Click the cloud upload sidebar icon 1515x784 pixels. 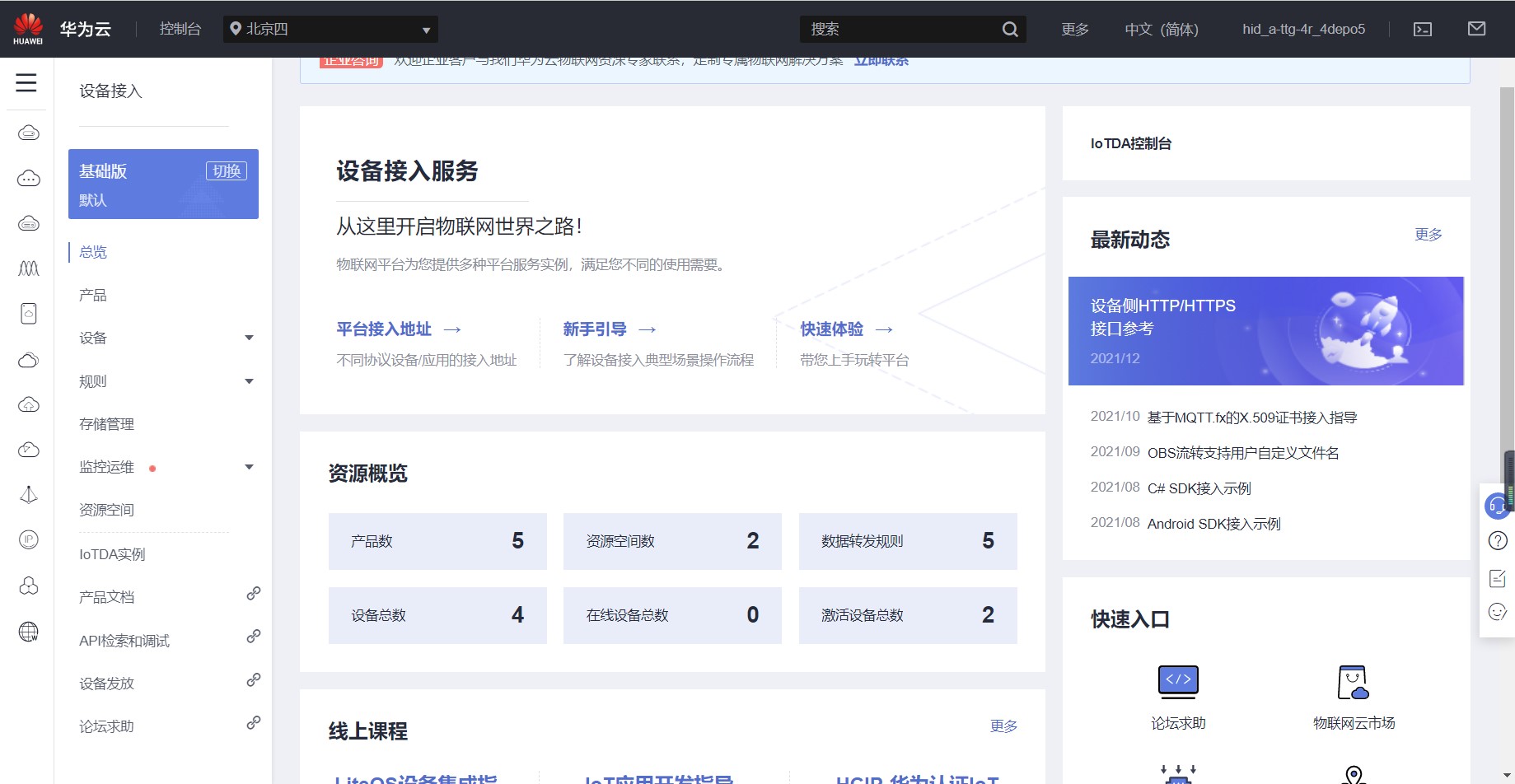click(x=29, y=404)
